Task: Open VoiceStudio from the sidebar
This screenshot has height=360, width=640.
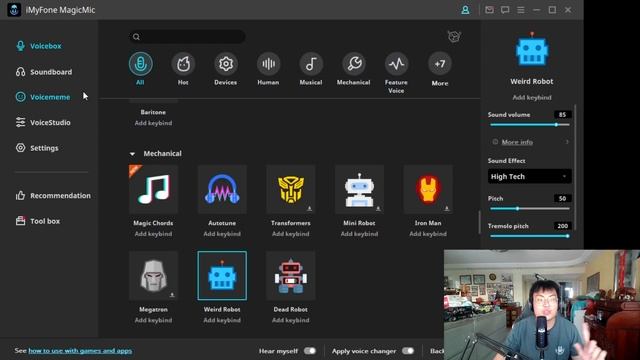Action: point(43,122)
